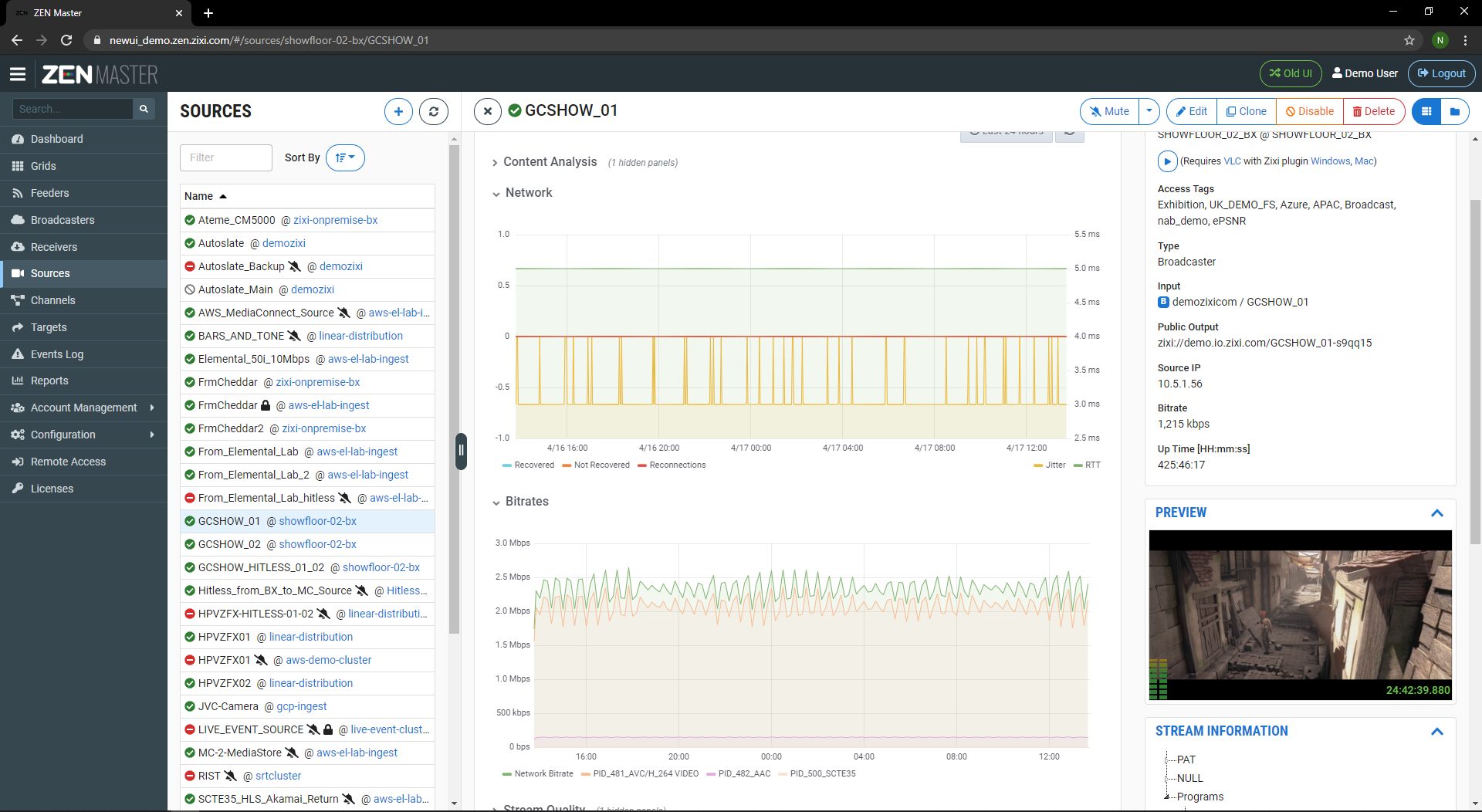
Task: Bookmark this page with star icon
Action: tap(1409, 40)
